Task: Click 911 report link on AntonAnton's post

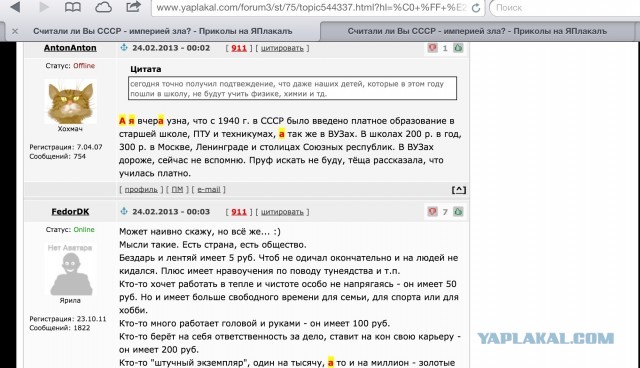Action: click(x=239, y=48)
